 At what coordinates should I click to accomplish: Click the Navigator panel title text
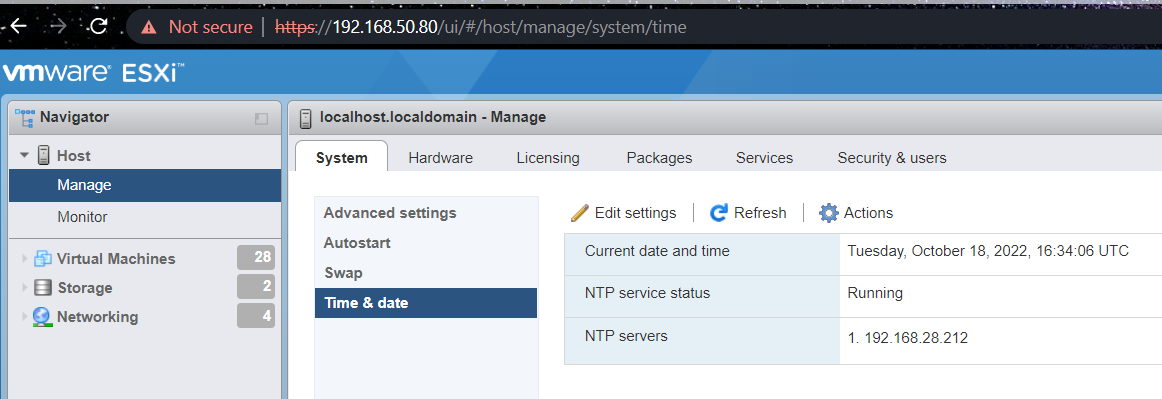[x=74, y=117]
